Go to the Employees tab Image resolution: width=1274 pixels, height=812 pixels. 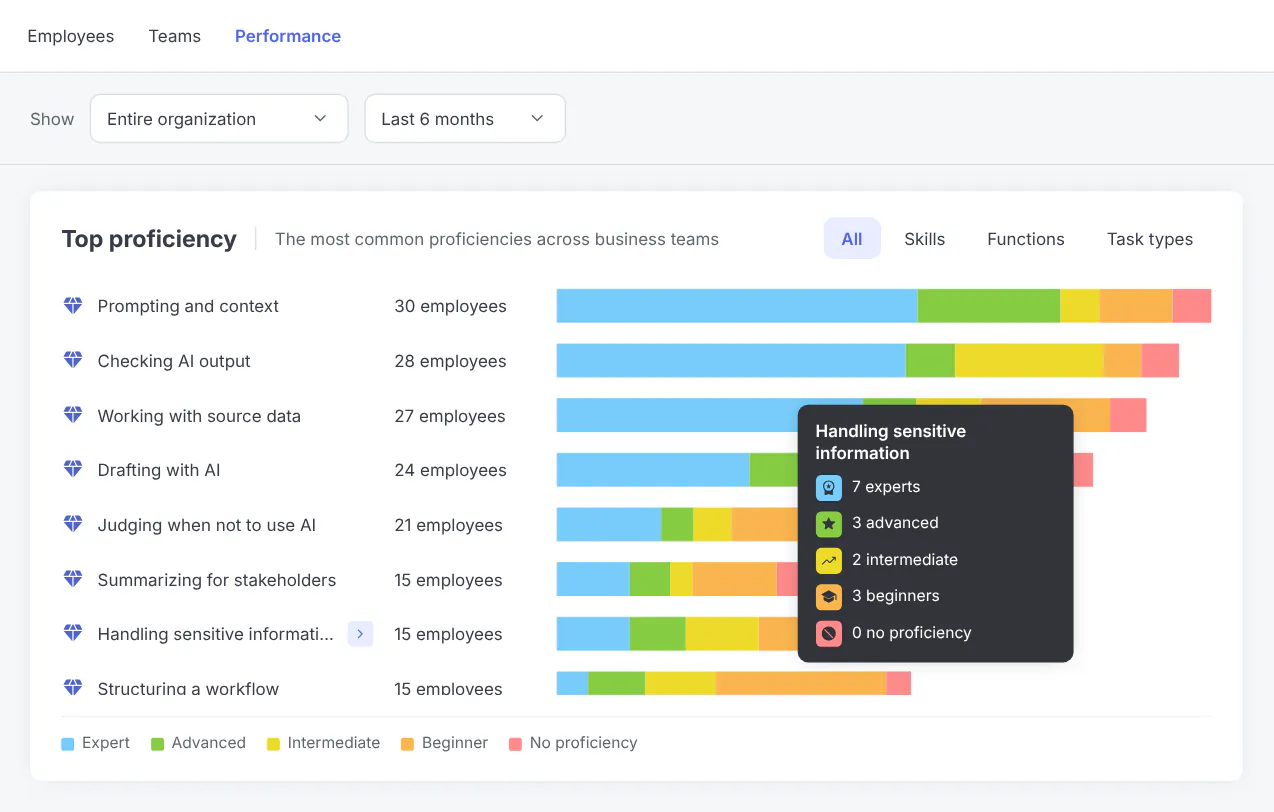(x=71, y=36)
